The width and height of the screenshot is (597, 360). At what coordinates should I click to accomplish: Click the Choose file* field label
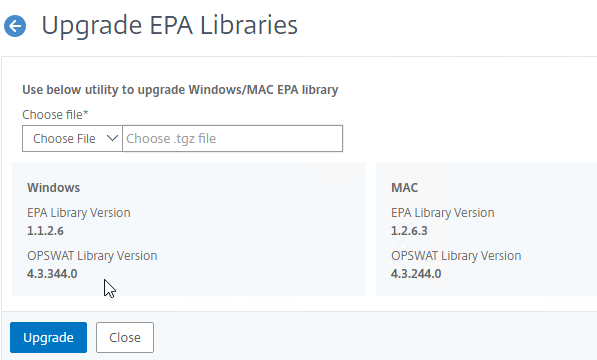(x=55, y=115)
